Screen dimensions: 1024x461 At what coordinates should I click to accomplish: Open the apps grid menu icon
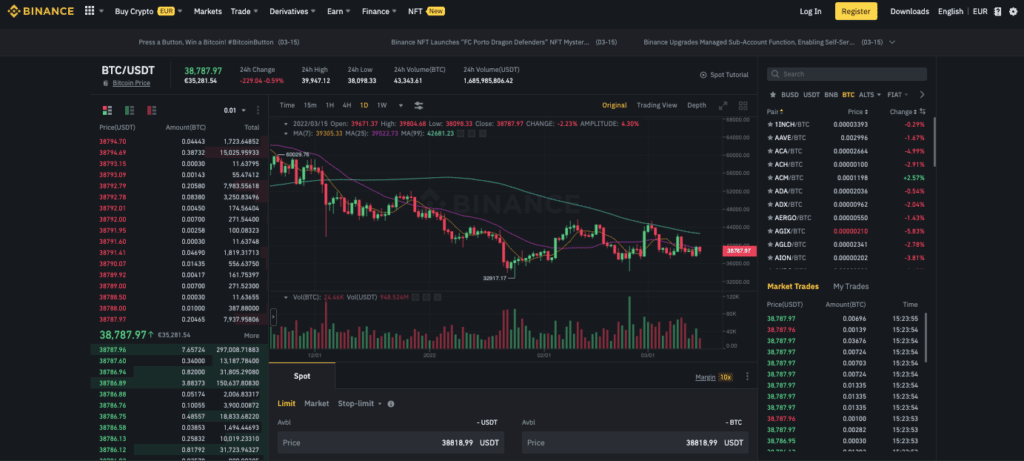90,11
